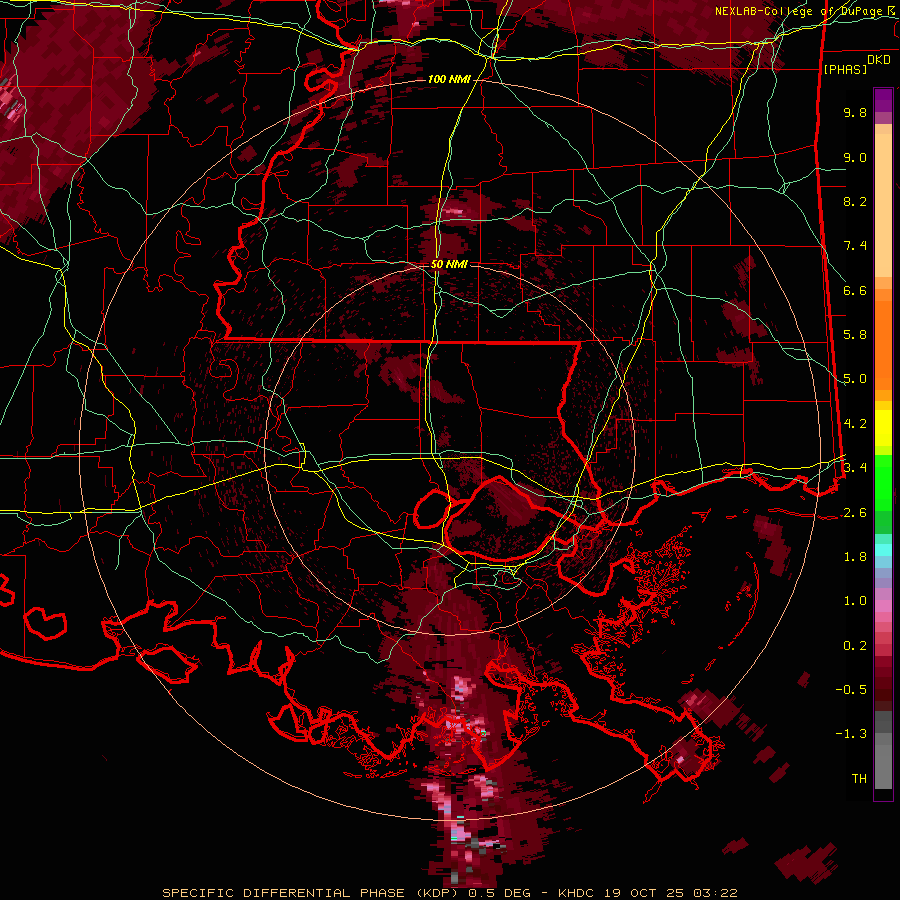Click the 7.4 value on the color scale
The height and width of the screenshot is (900, 900).
point(855,246)
